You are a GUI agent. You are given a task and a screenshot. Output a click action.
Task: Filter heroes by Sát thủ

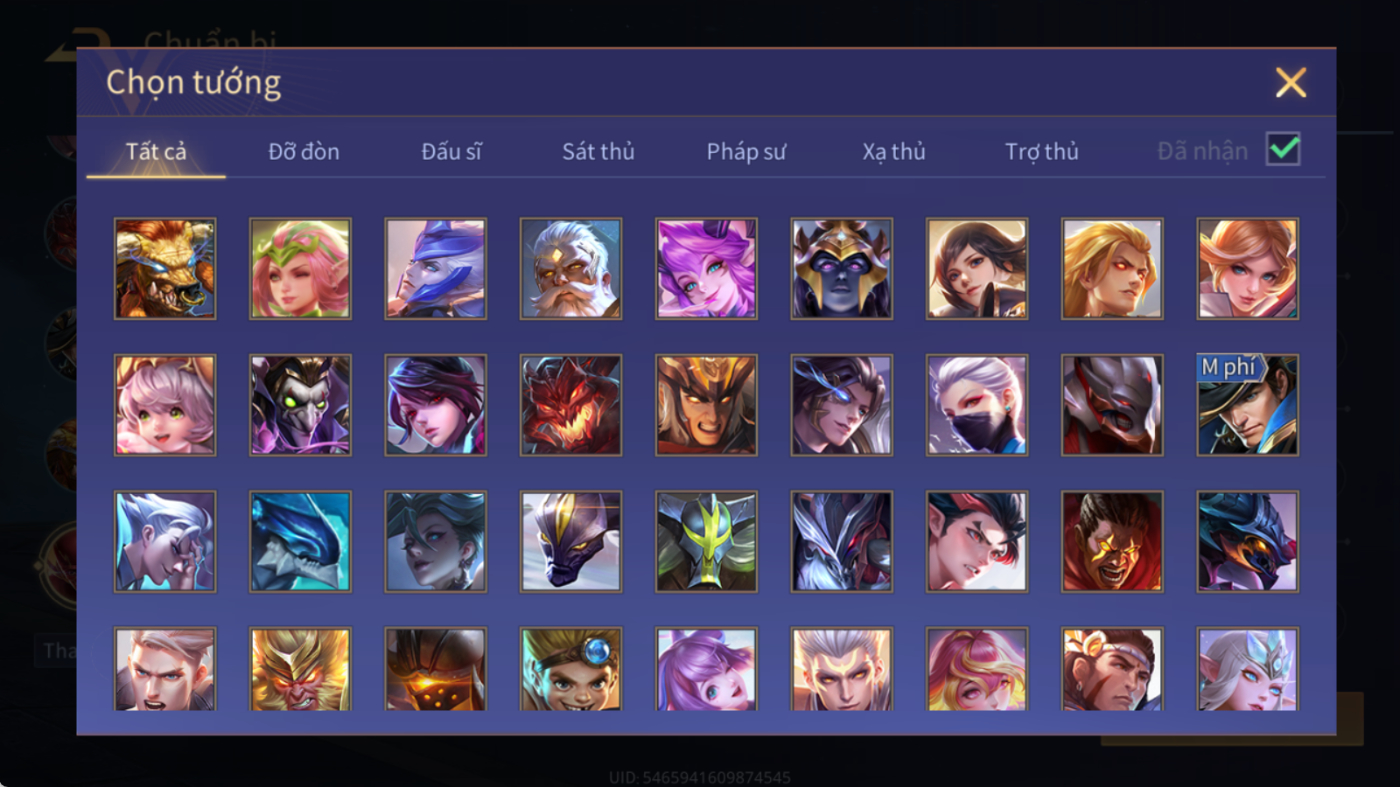[x=598, y=152]
